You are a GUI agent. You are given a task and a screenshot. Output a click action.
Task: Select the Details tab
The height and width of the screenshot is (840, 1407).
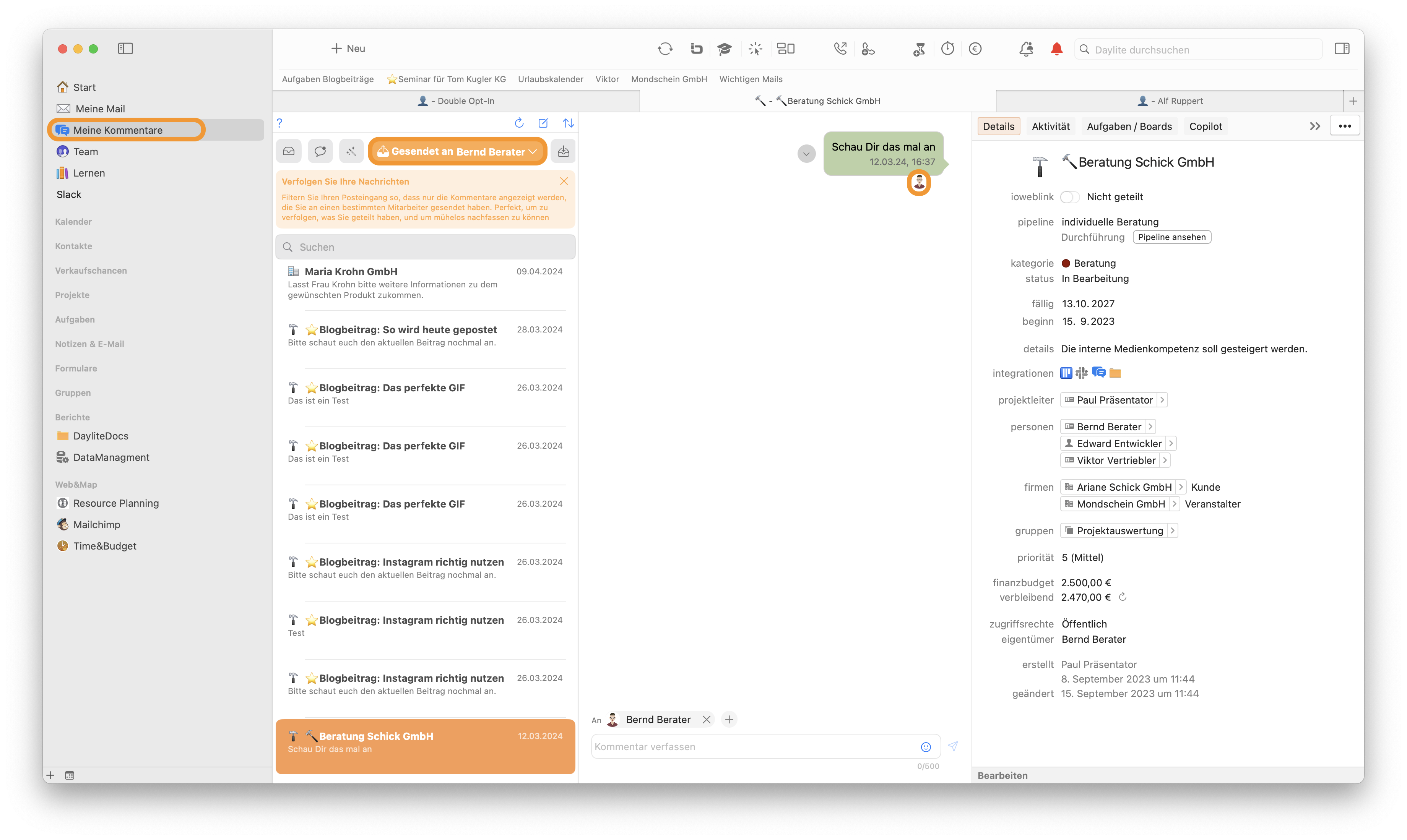[x=998, y=126]
